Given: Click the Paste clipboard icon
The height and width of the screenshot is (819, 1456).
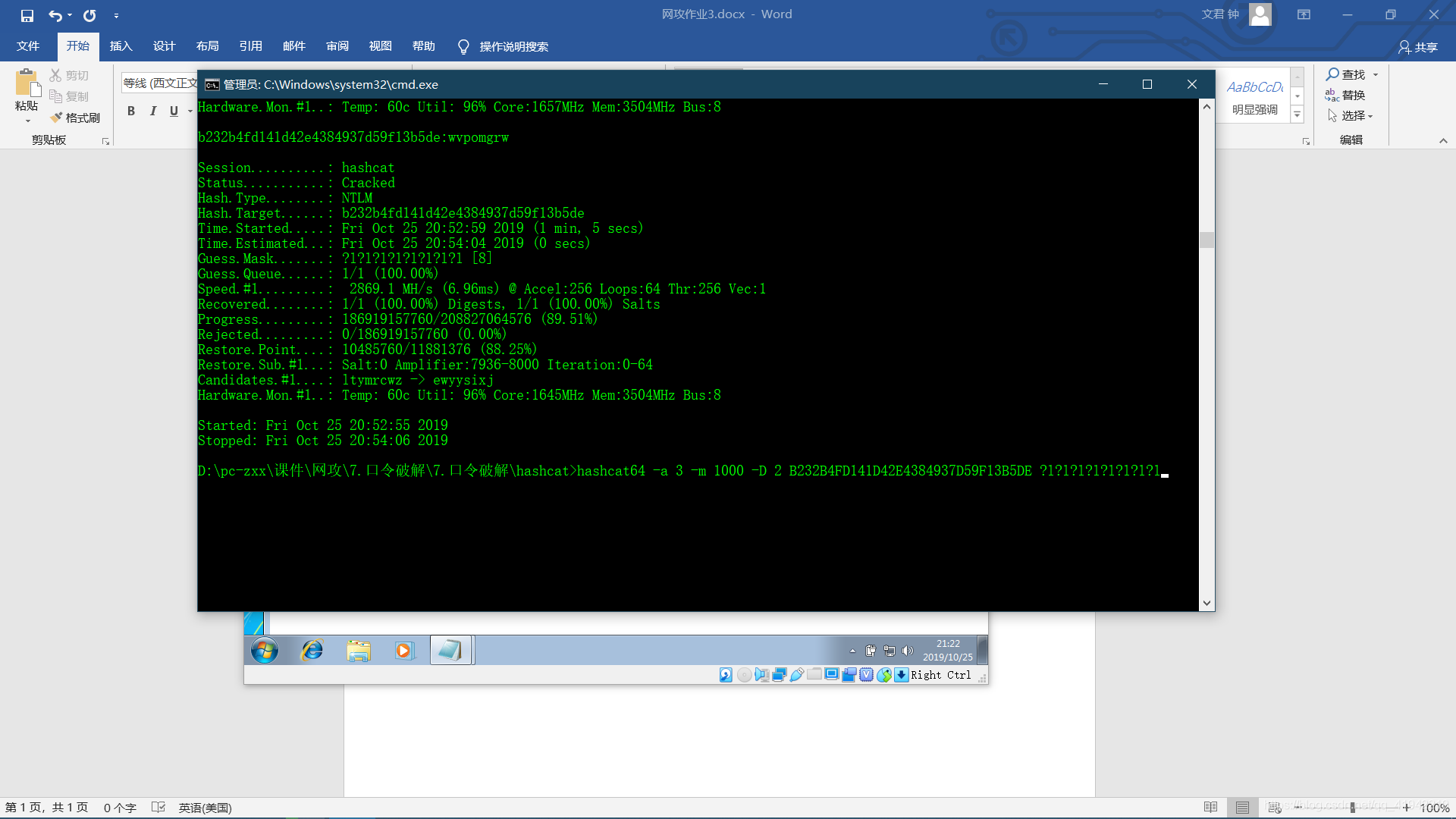Looking at the screenshot, I should click(27, 83).
